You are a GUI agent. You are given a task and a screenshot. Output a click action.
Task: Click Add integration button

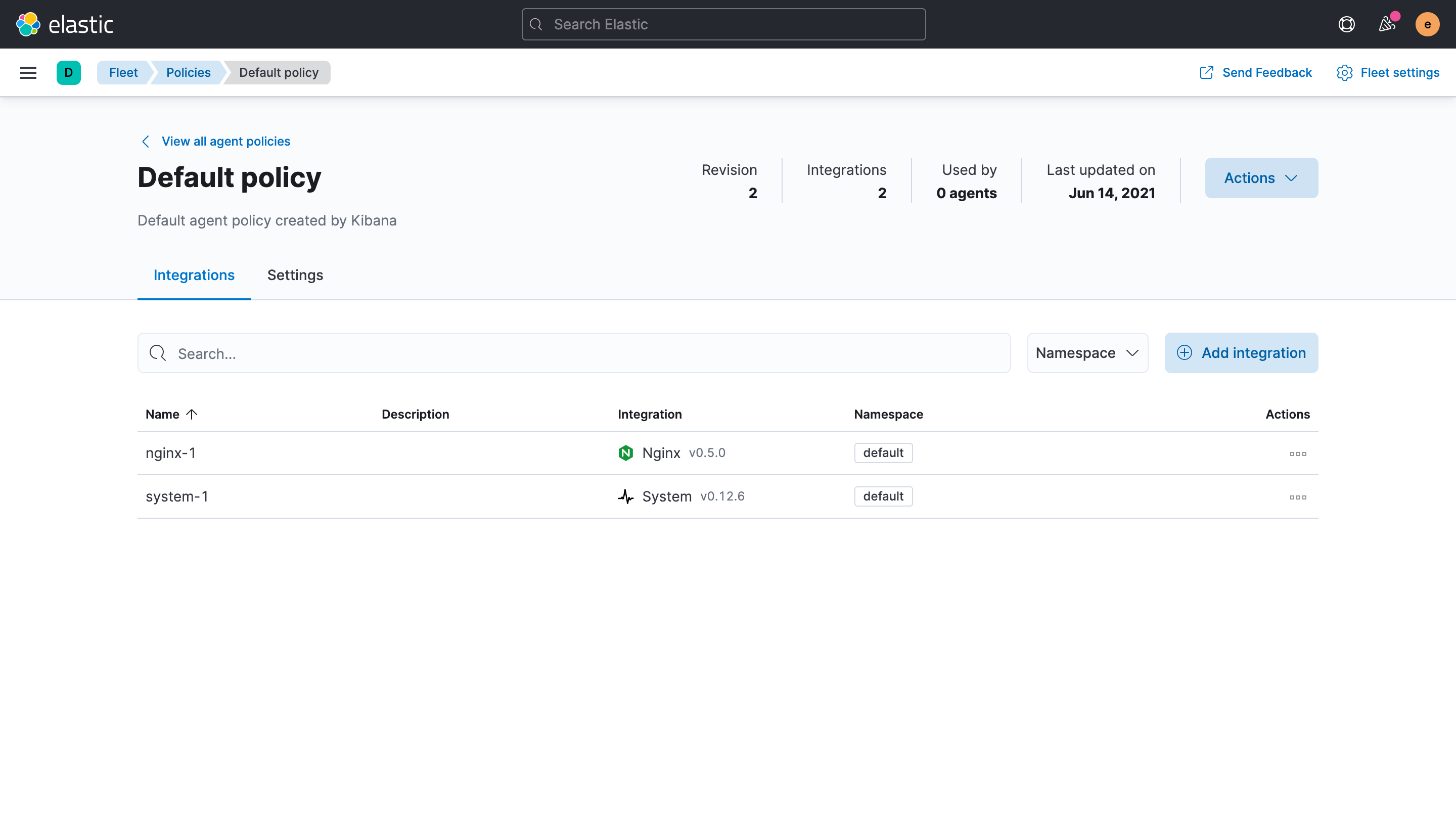(x=1241, y=353)
